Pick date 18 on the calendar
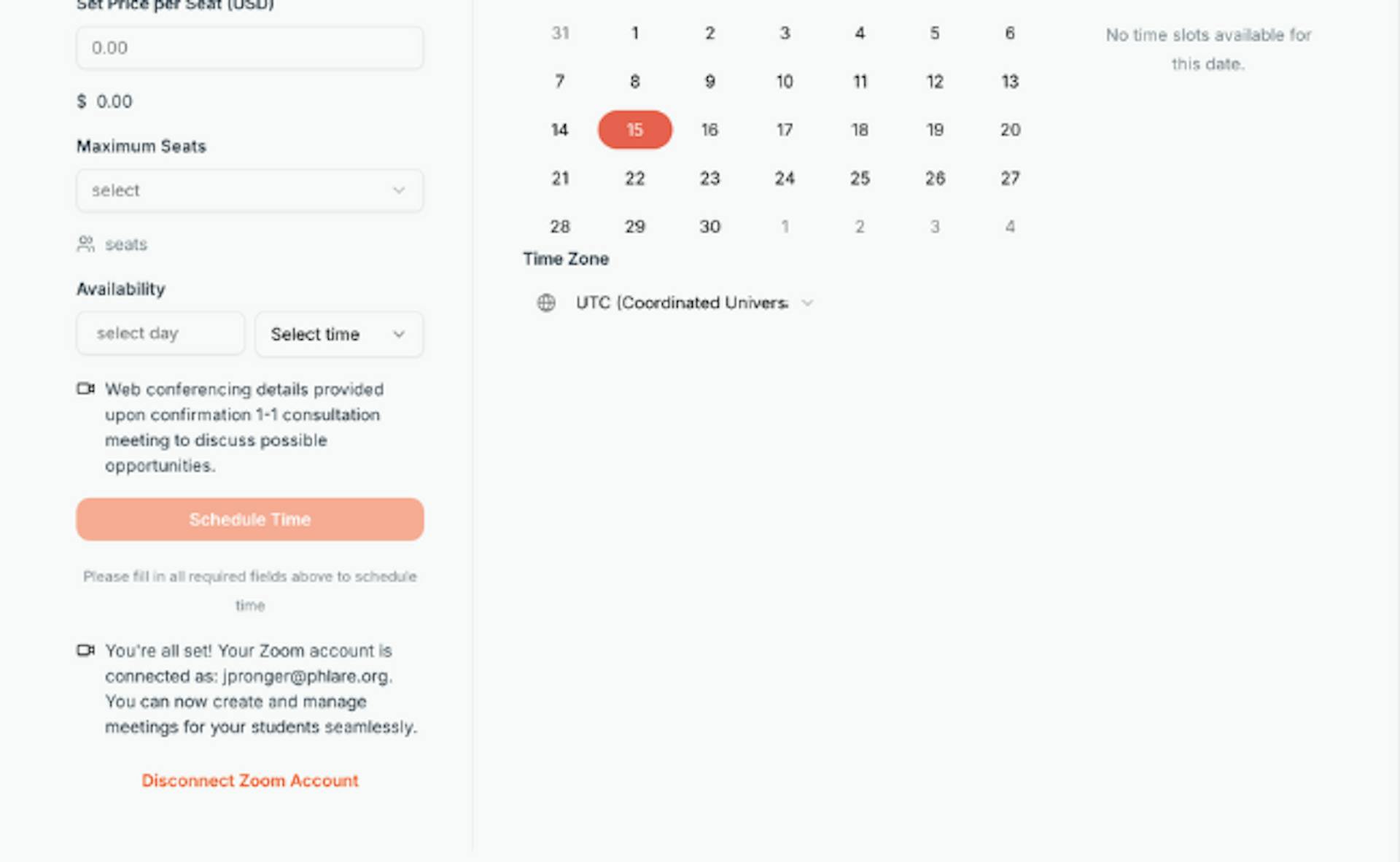The image size is (1400, 862). [860, 130]
